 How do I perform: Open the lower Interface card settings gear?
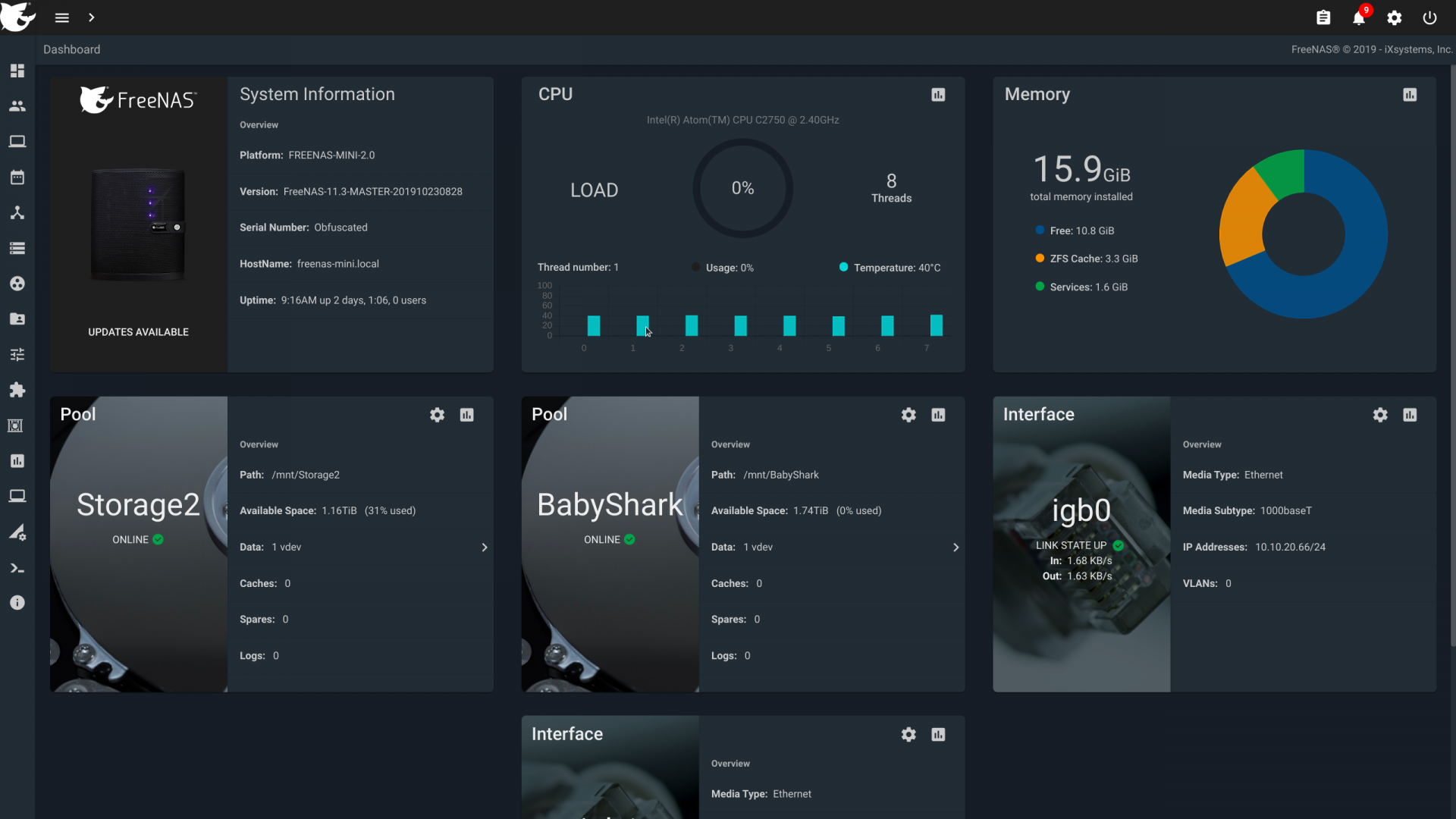908,735
